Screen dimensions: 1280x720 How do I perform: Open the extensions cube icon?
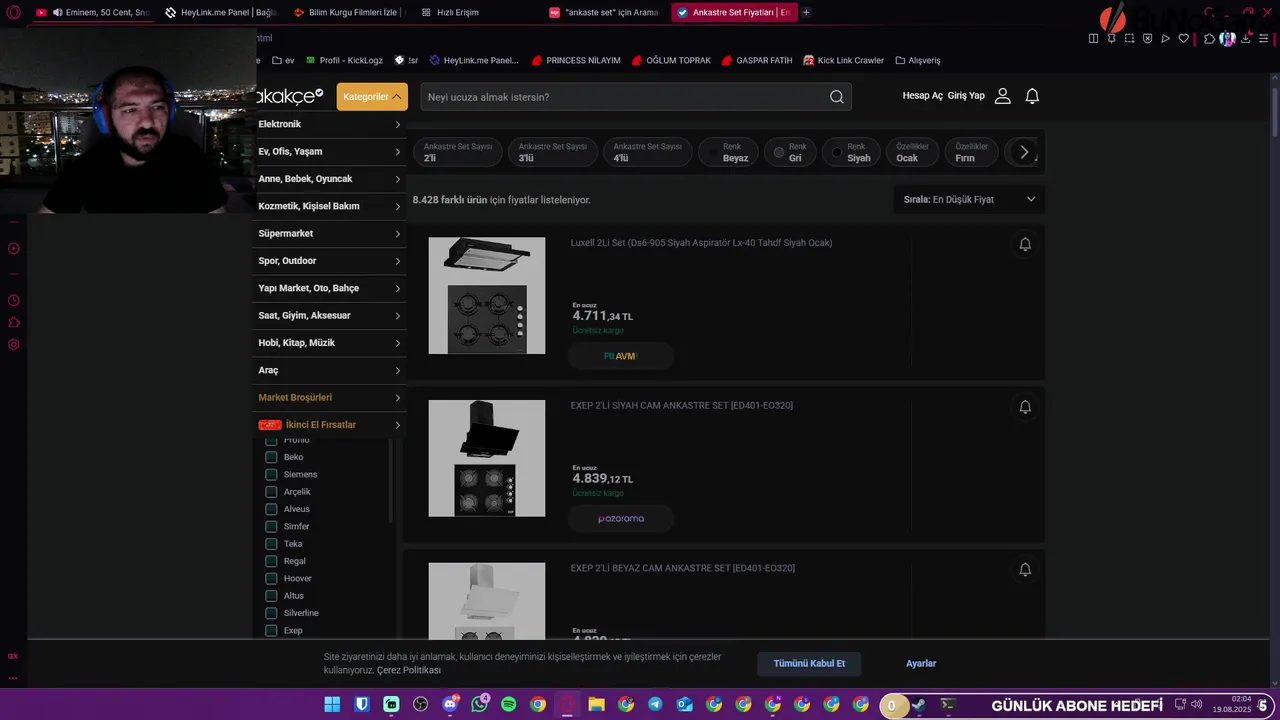point(1209,38)
